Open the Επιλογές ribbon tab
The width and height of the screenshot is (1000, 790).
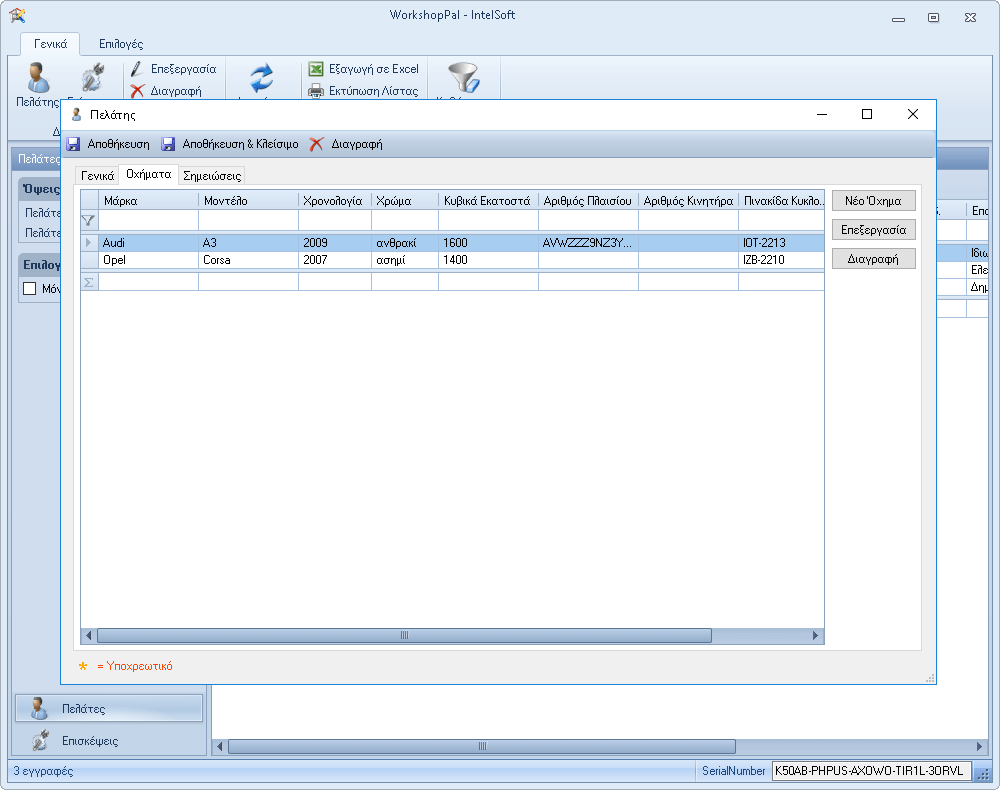[120, 44]
